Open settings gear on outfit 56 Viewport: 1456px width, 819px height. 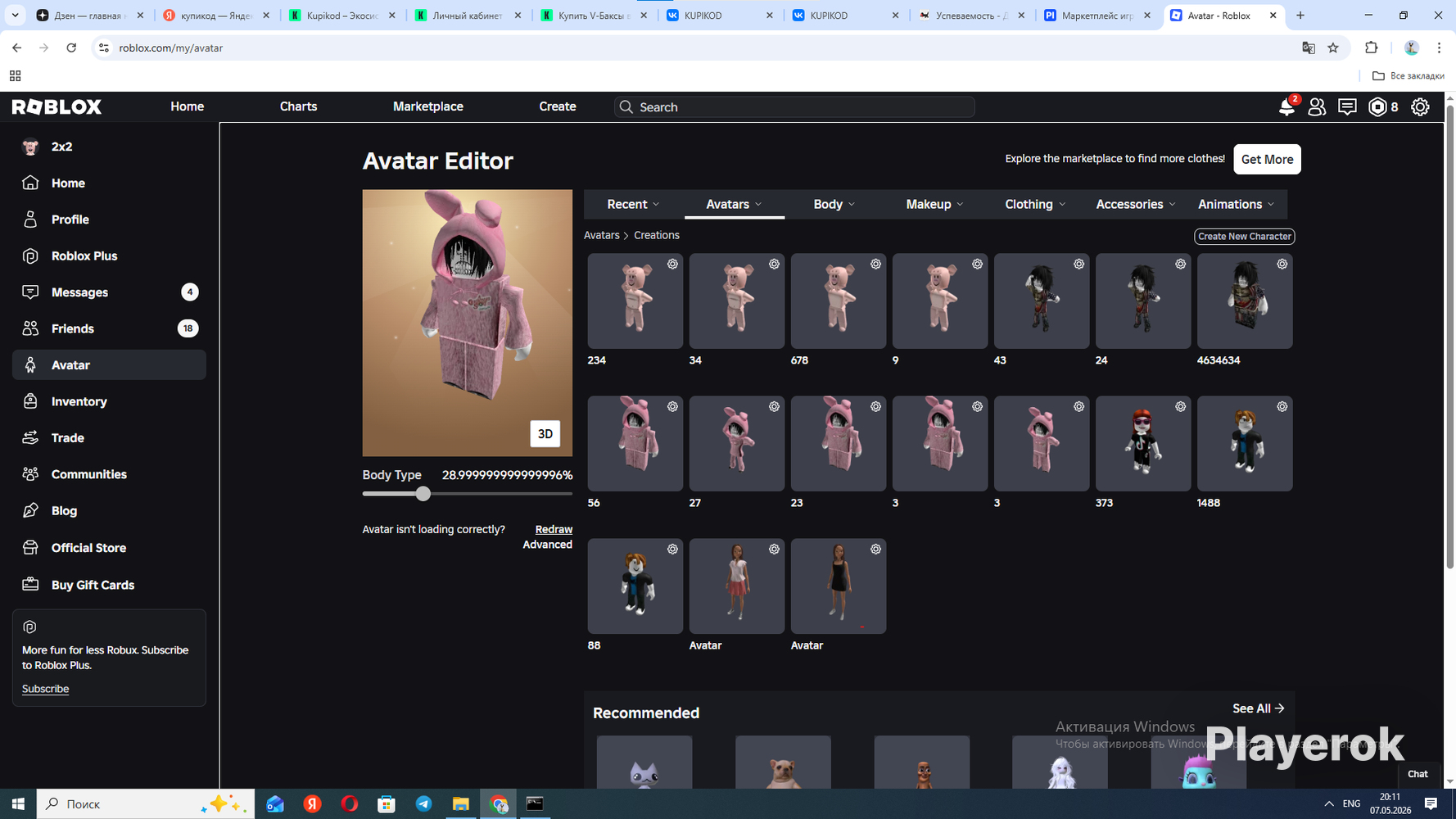click(x=672, y=406)
